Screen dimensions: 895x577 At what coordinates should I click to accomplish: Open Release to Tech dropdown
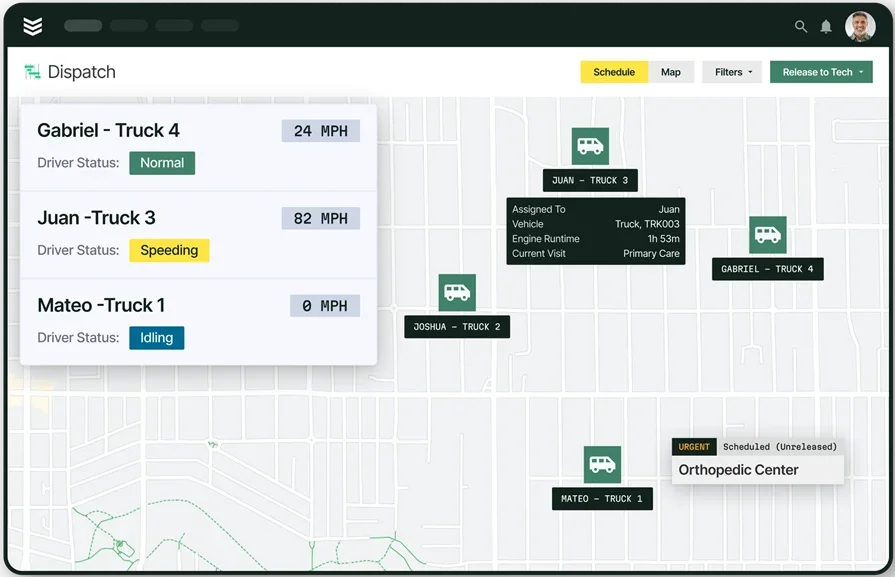821,72
